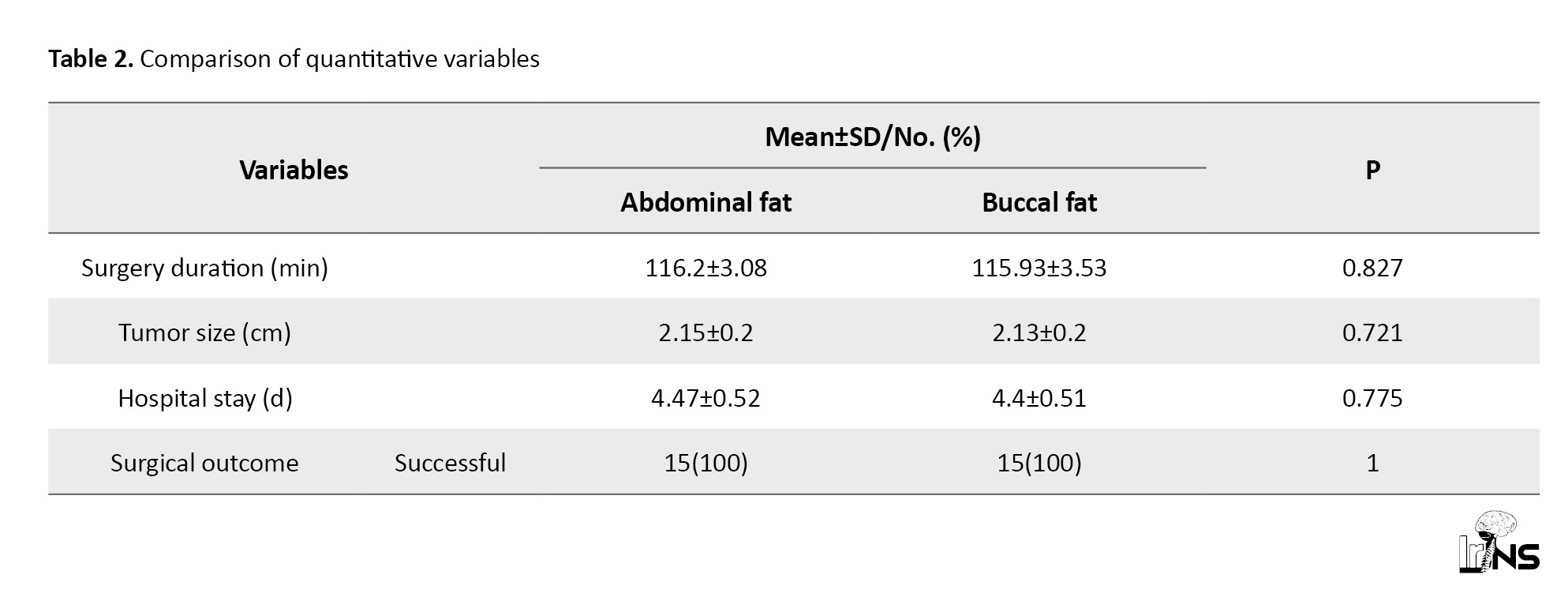The height and width of the screenshot is (597, 1568).
Task: Click the Tumor size (cm) row label
Action: pyautogui.click(x=204, y=332)
